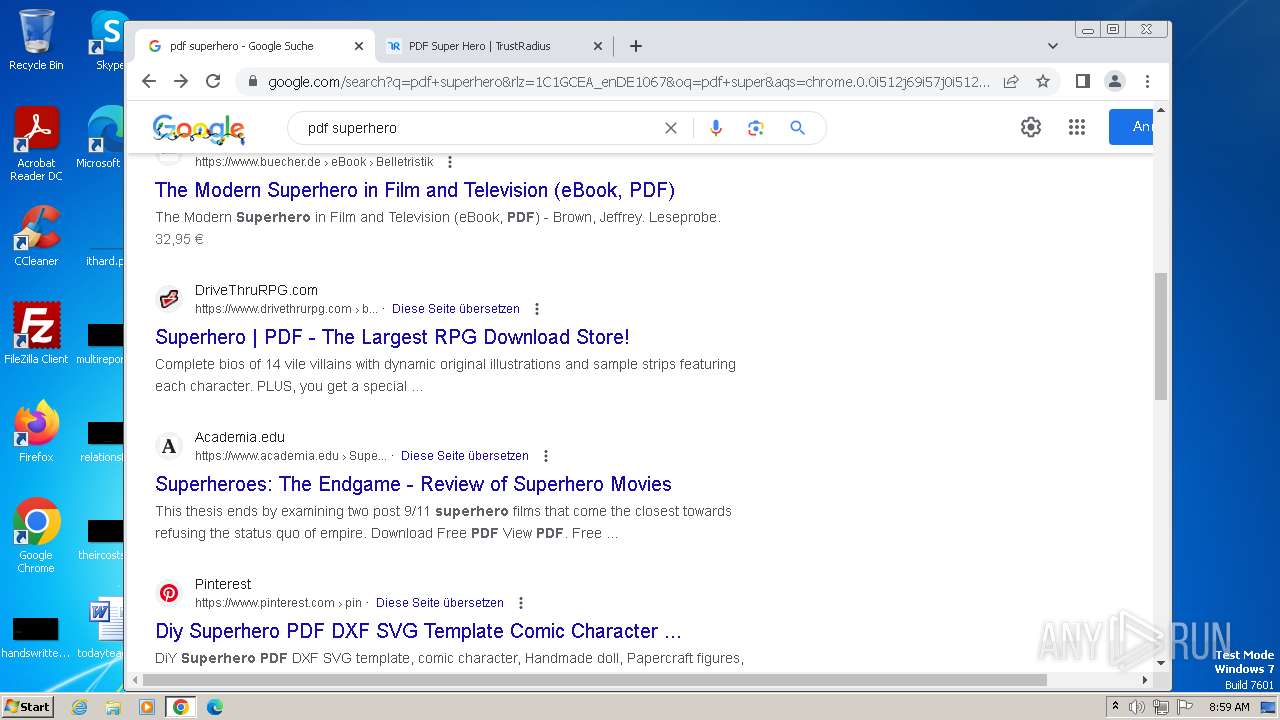
Task: Show hidden system tray icons arrow
Action: click(1115, 706)
